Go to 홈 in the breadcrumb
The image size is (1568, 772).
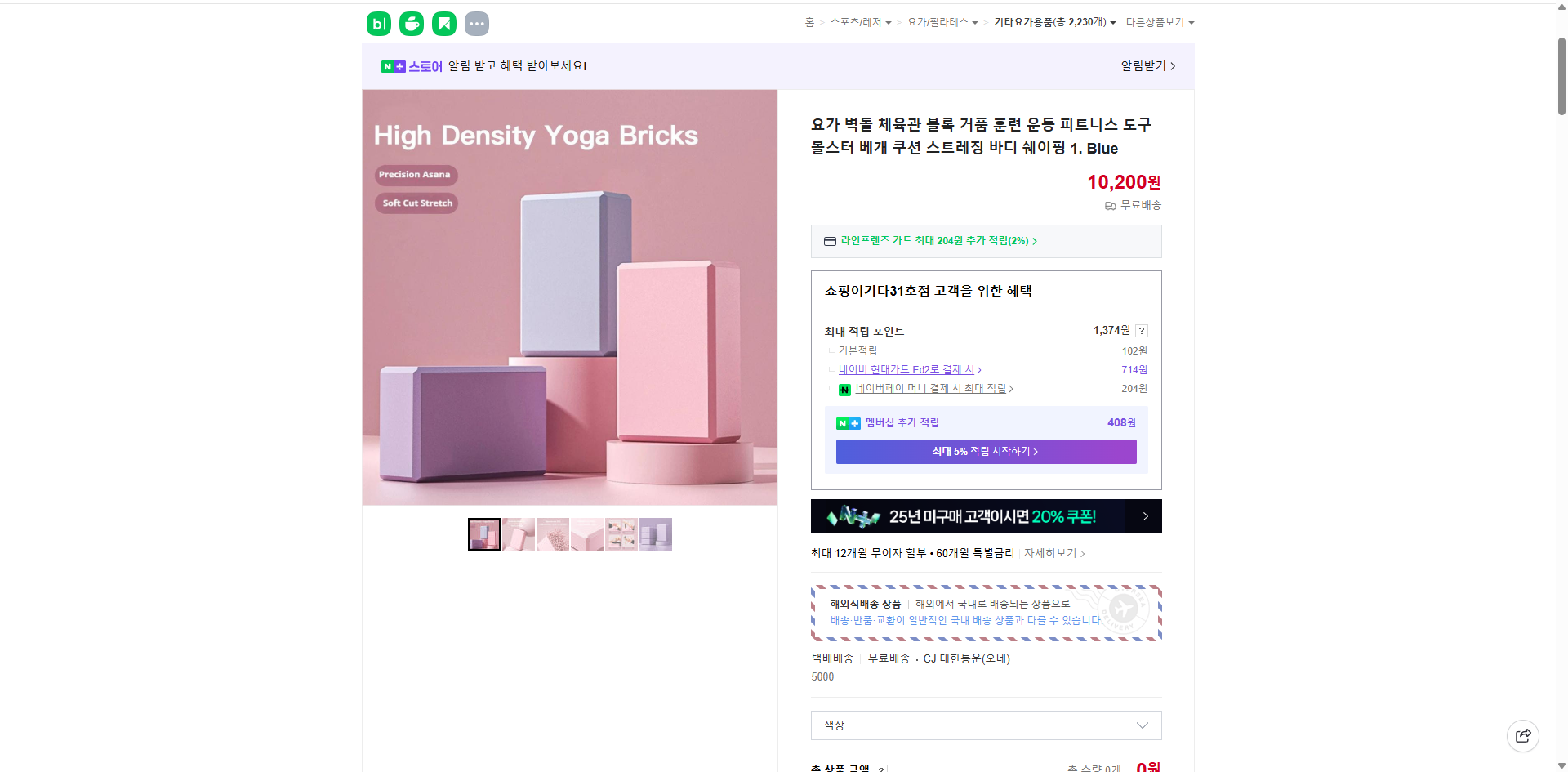(x=808, y=22)
